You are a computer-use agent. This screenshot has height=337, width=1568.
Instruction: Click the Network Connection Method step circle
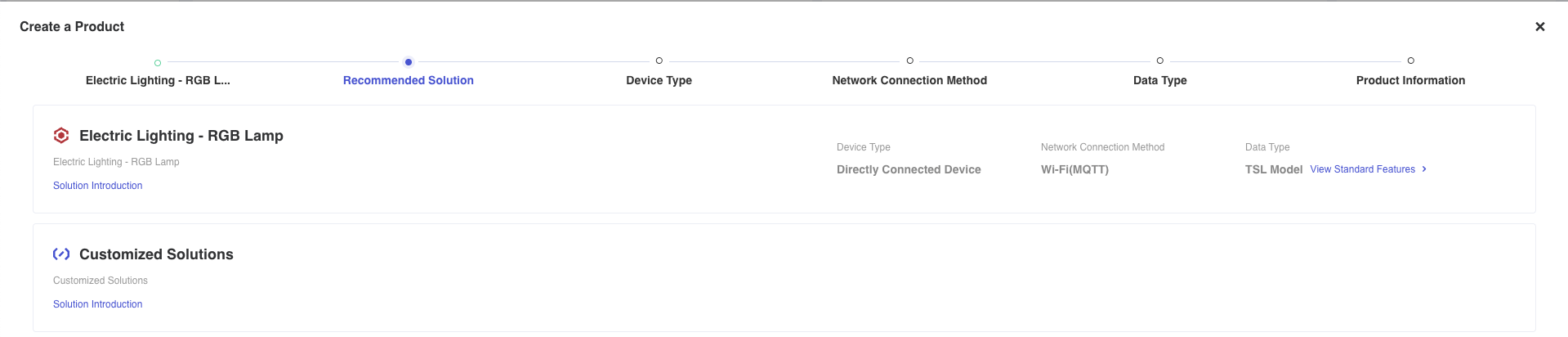tap(910, 61)
